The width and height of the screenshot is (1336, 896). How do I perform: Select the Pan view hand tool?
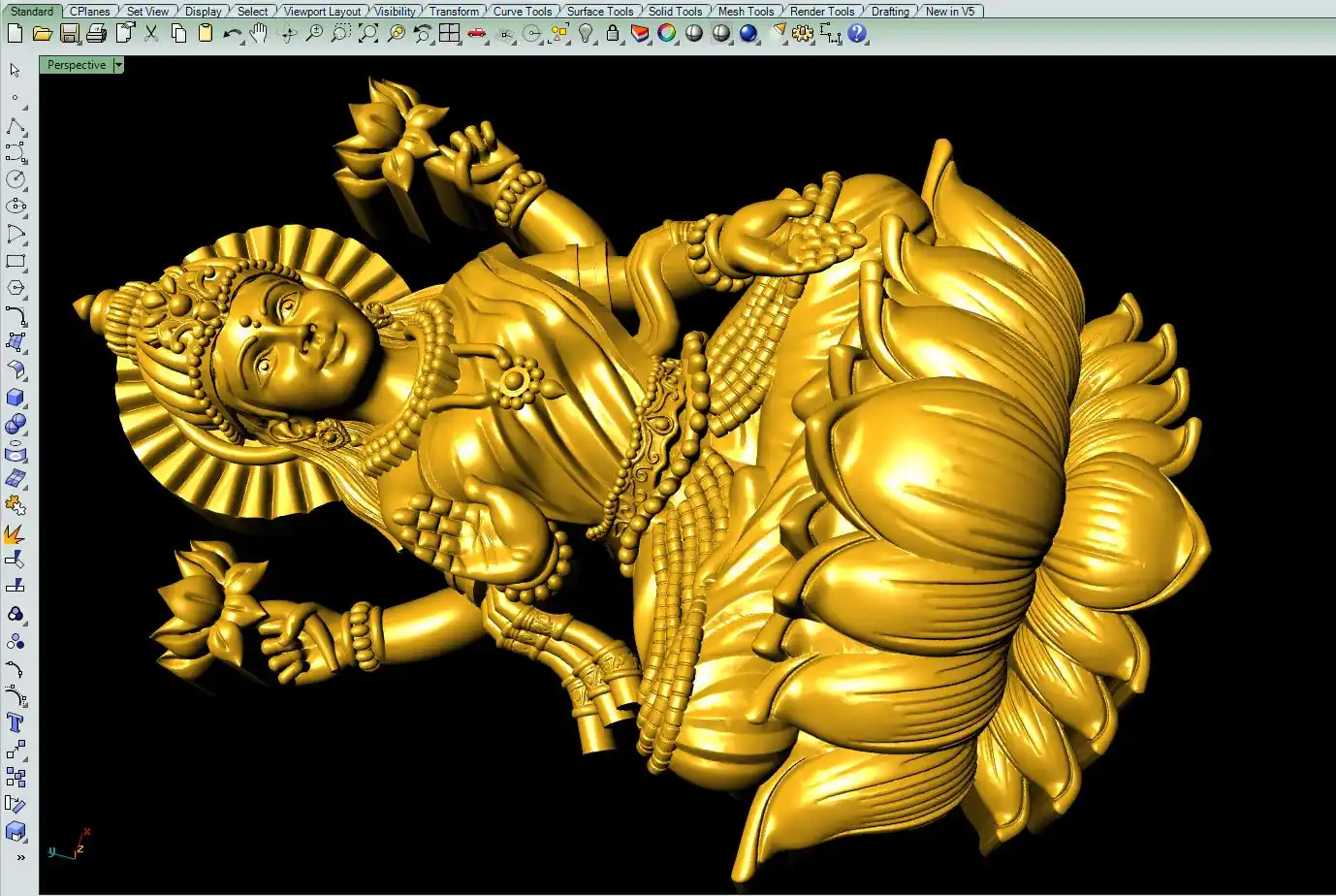[x=258, y=34]
